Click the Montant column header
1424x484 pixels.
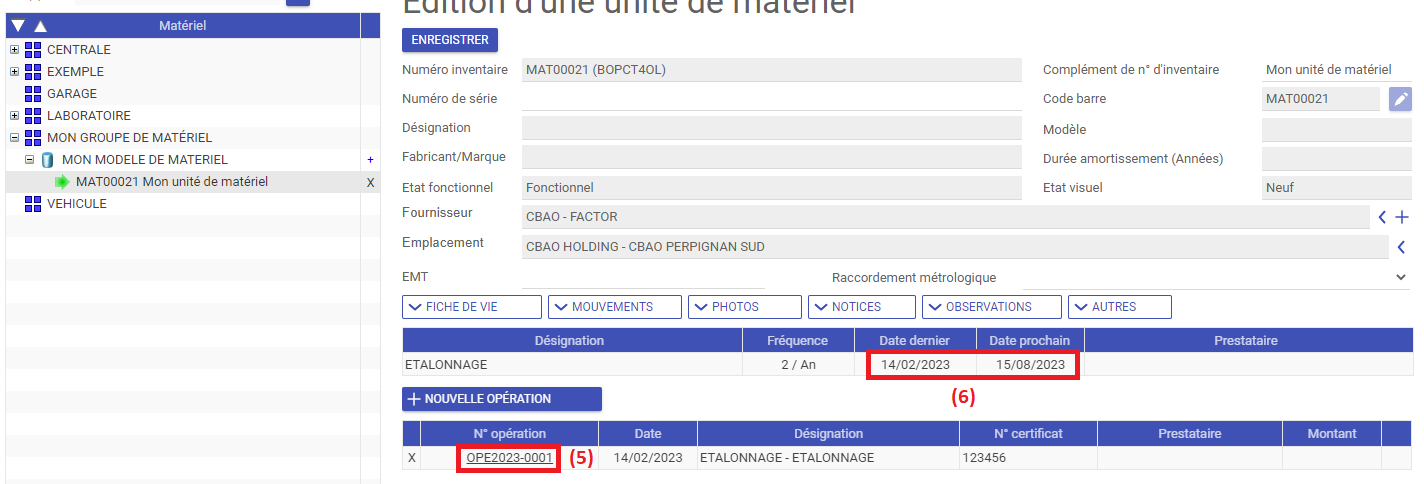point(1332,433)
